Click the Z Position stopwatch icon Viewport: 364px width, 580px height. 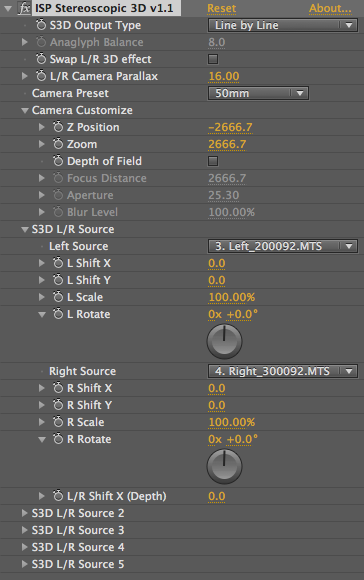pos(58,127)
